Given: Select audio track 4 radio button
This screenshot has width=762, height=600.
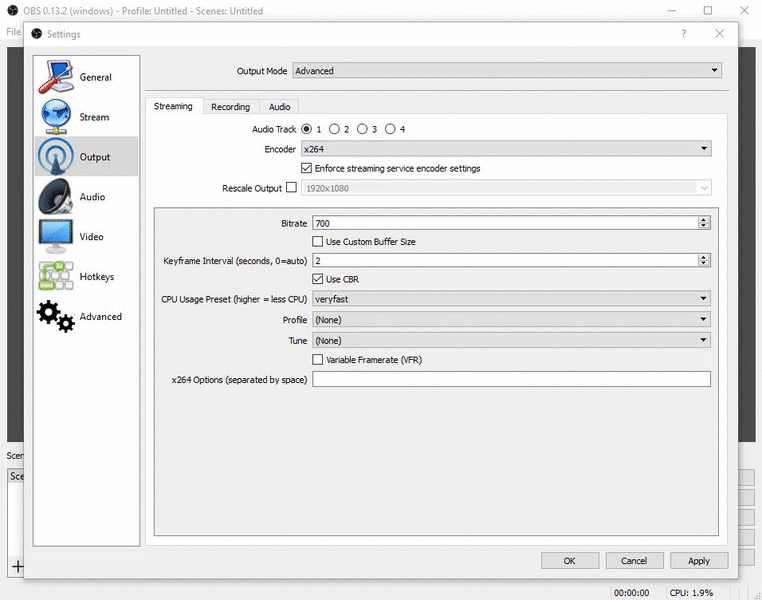Looking at the screenshot, I should point(390,129).
